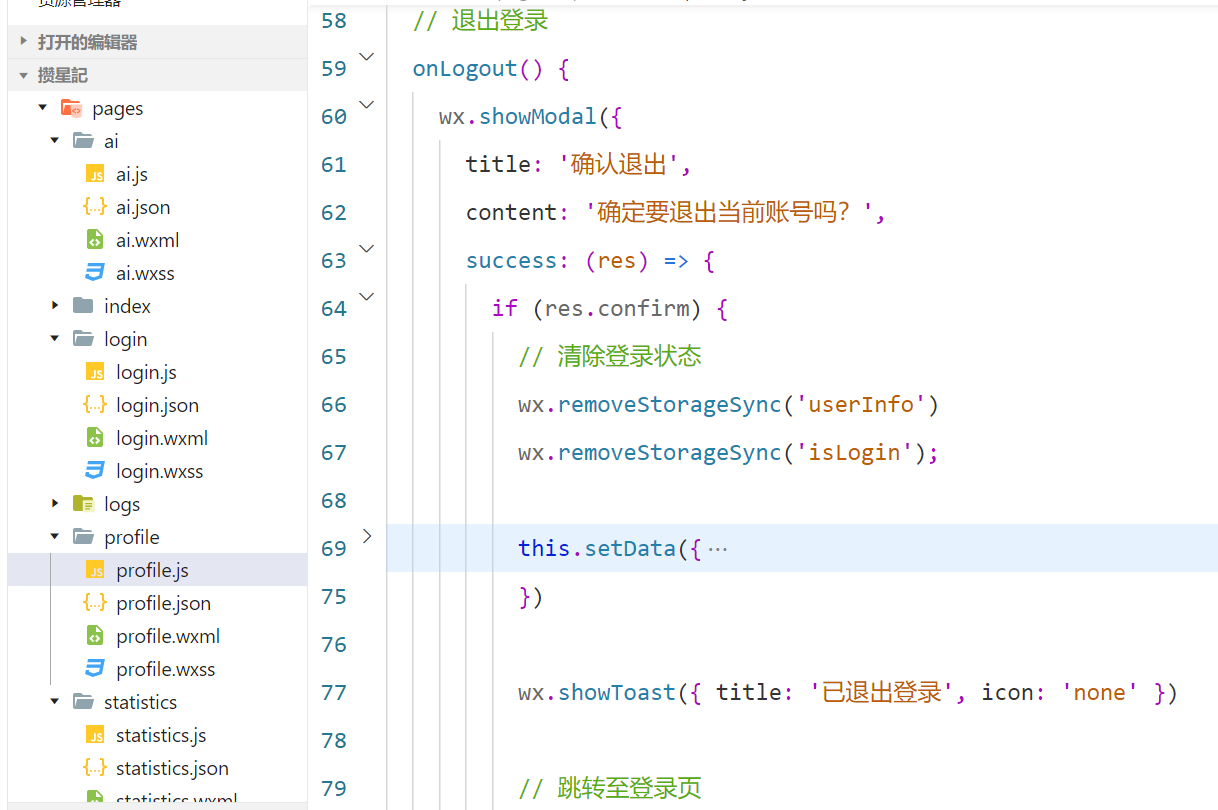Click the profile.wxml file icon
1218x810 pixels.
point(95,636)
